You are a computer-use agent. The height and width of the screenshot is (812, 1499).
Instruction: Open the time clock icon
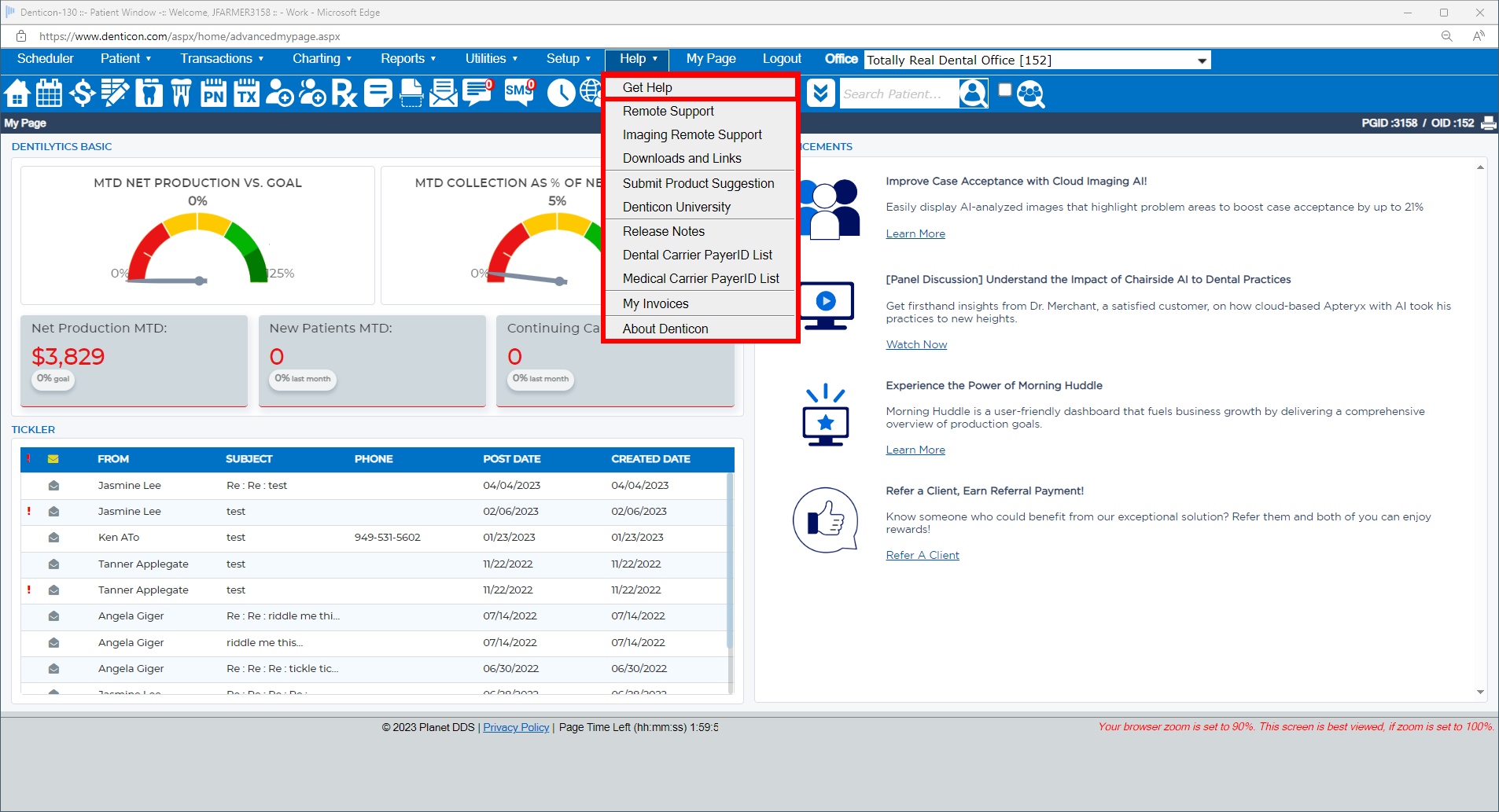click(x=561, y=93)
